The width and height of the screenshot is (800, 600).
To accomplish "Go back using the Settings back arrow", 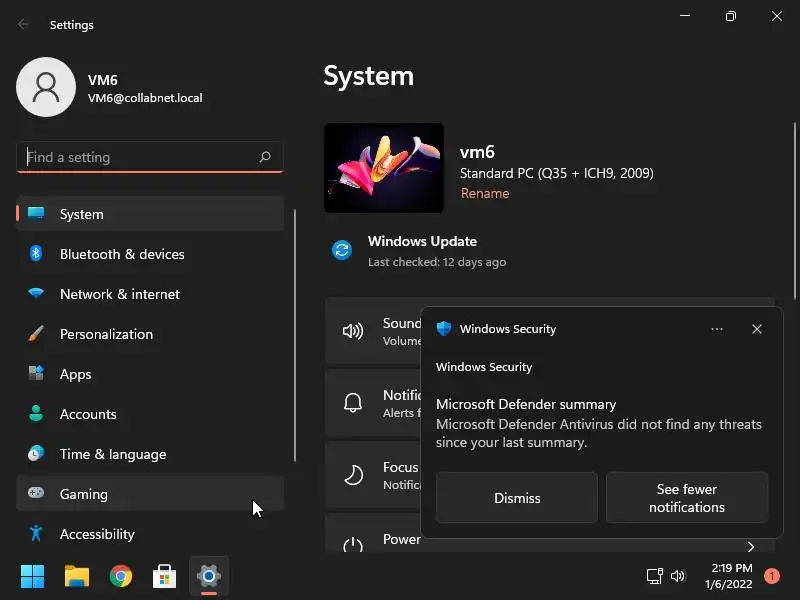I will tap(23, 24).
